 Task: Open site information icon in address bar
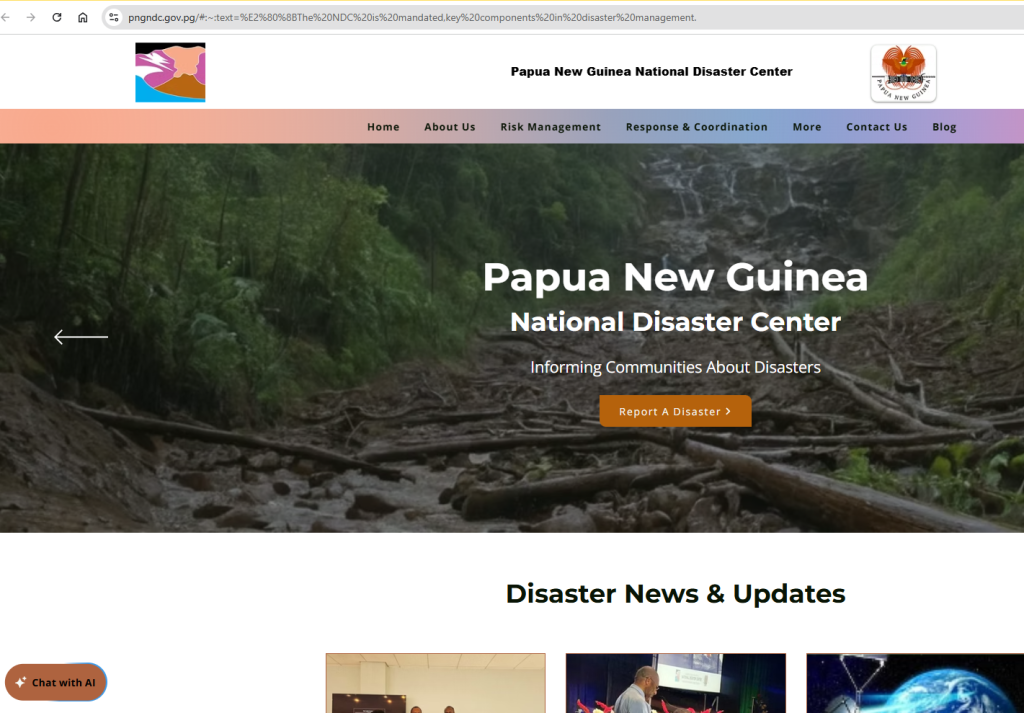tap(114, 17)
